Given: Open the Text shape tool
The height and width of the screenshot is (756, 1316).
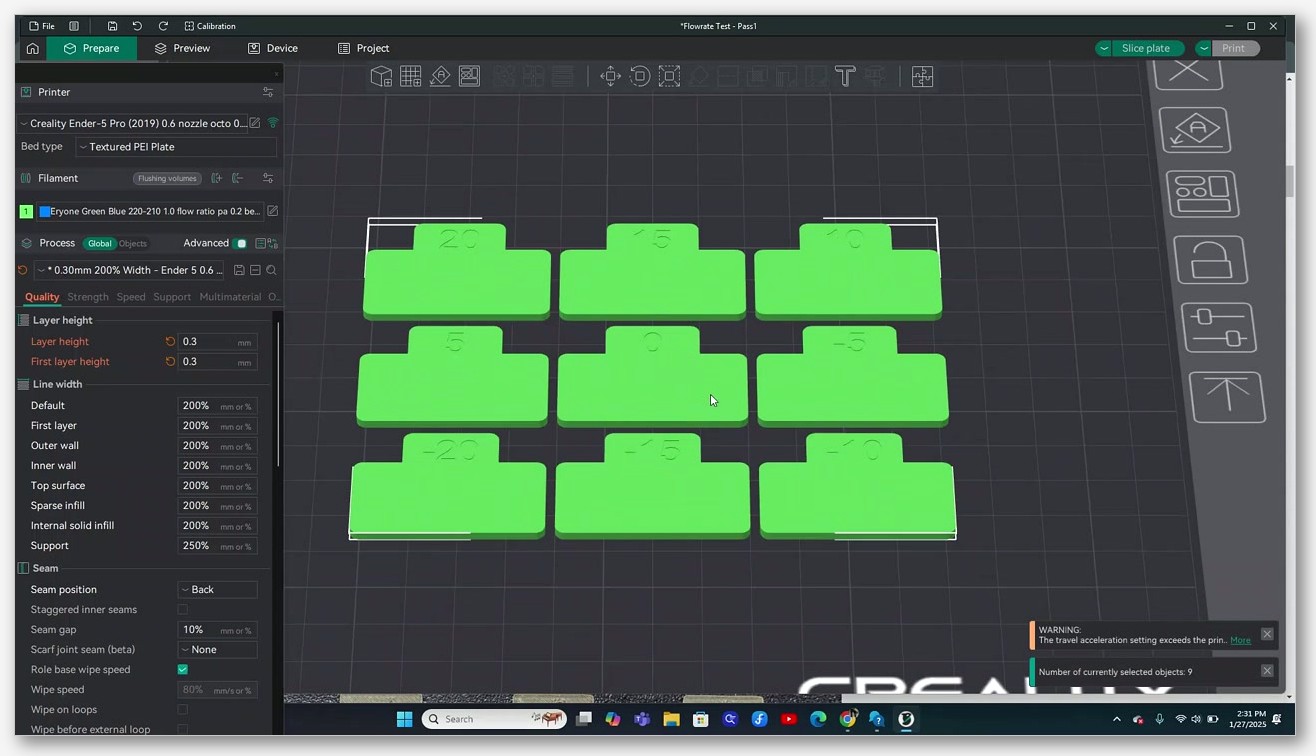Looking at the screenshot, I should click(x=845, y=76).
